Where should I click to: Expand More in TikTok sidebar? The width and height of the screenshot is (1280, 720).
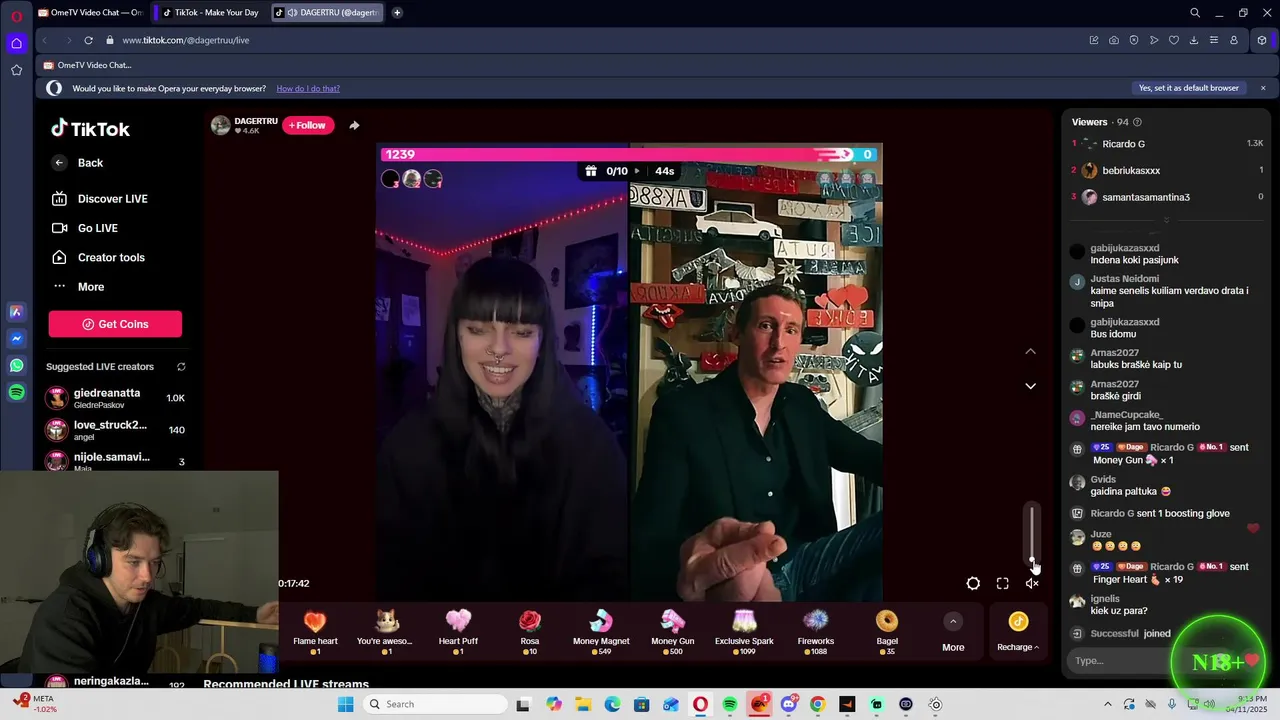click(91, 287)
